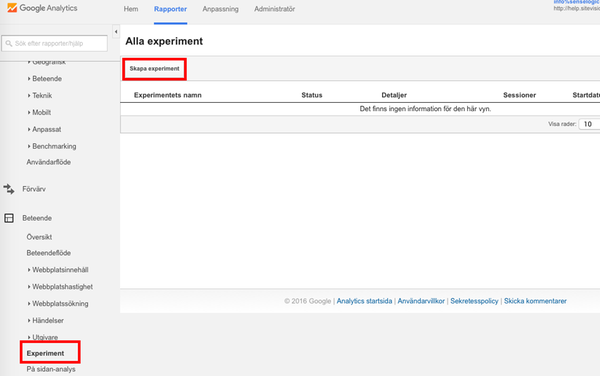This screenshot has height=376, width=600.
Task: Click the search magnifier icon
Action: coord(9,44)
